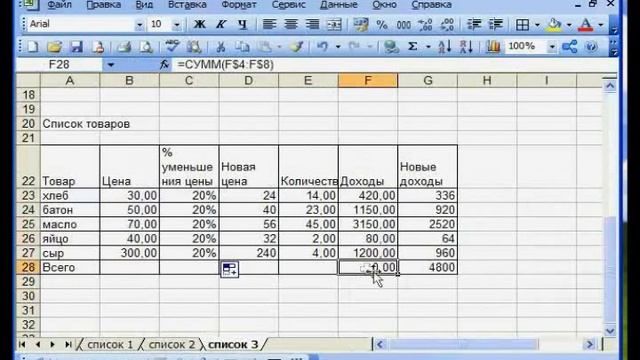Click the Print icon
The width and height of the screenshot is (640, 360).
(124, 47)
